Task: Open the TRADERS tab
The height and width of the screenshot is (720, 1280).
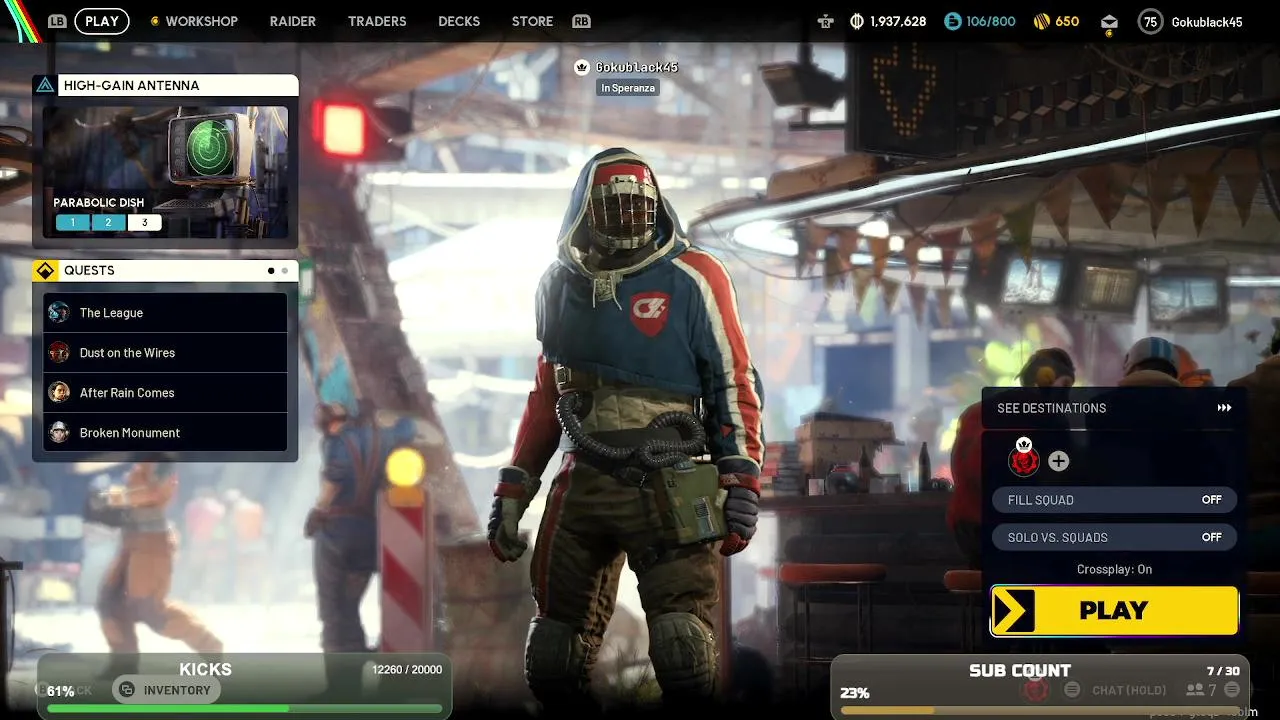Action: [377, 21]
